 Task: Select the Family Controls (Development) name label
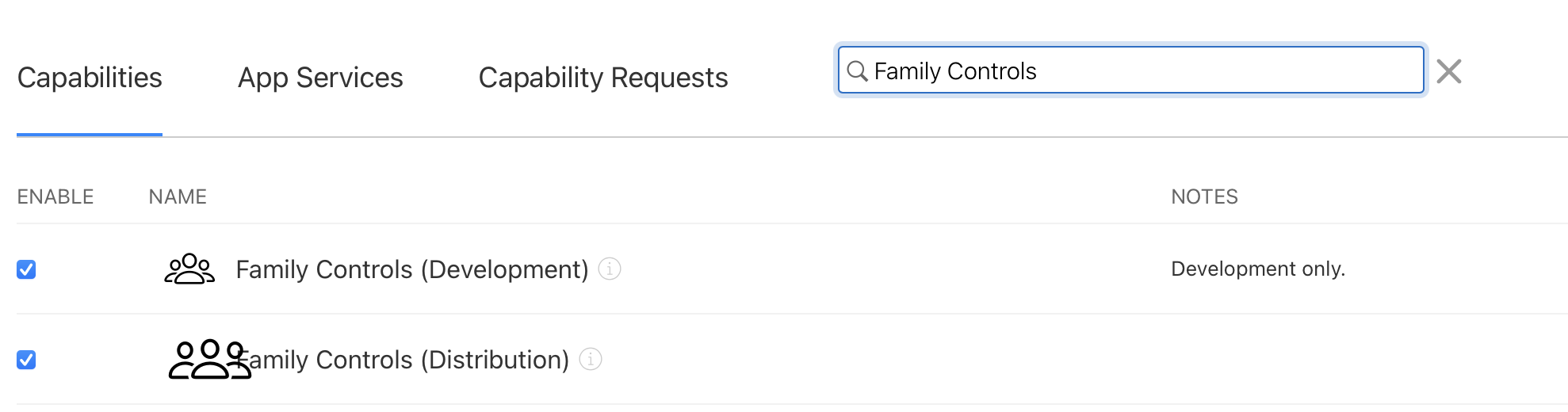(412, 269)
